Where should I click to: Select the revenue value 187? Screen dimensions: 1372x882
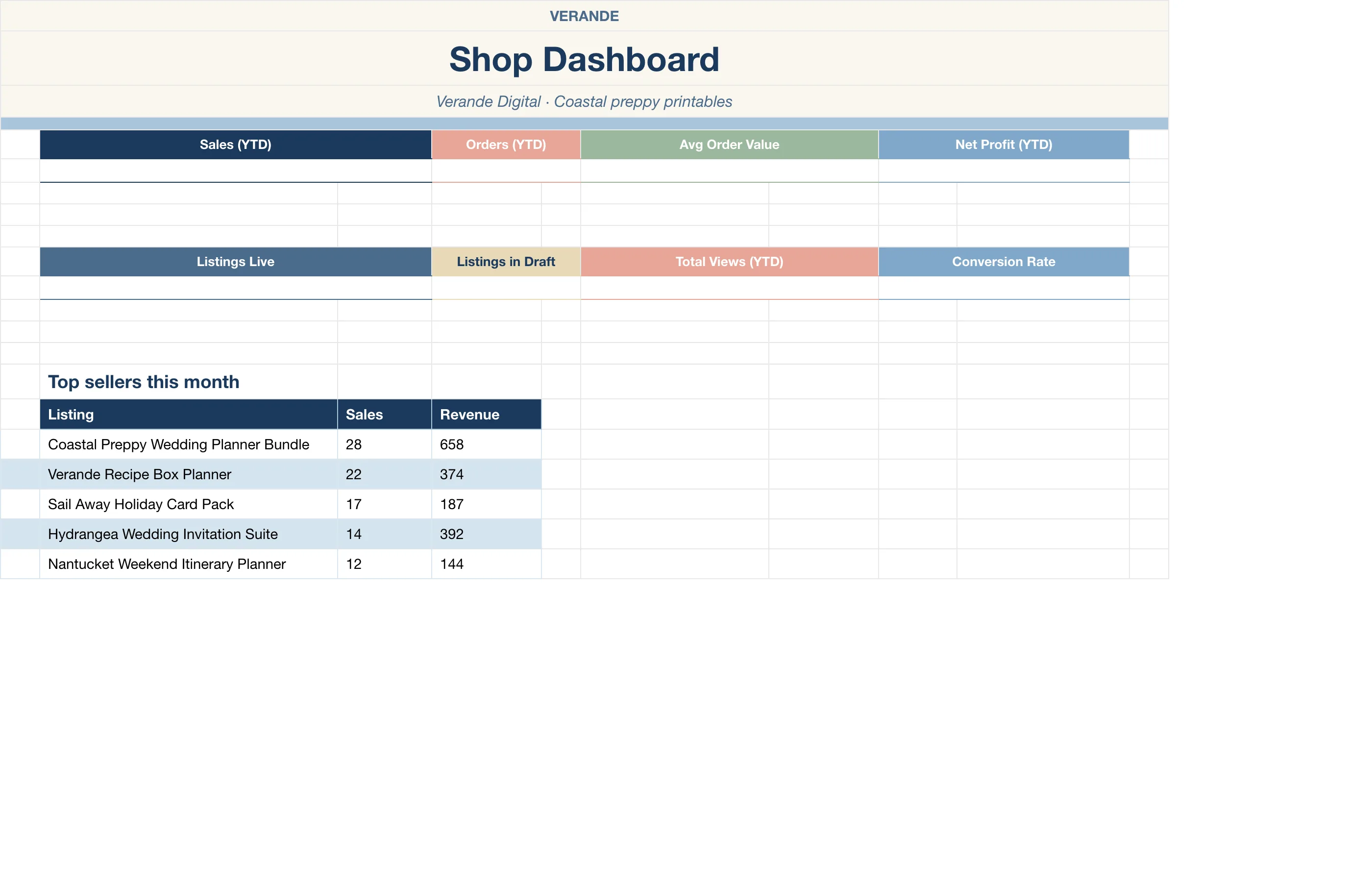[486, 504]
